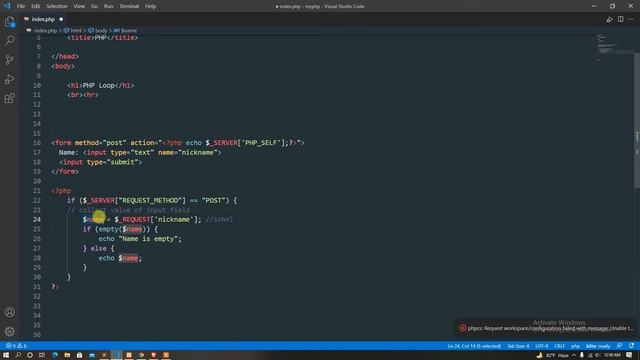Change the CRLF line ending setting
The height and width of the screenshot is (360, 640).
pos(559,346)
